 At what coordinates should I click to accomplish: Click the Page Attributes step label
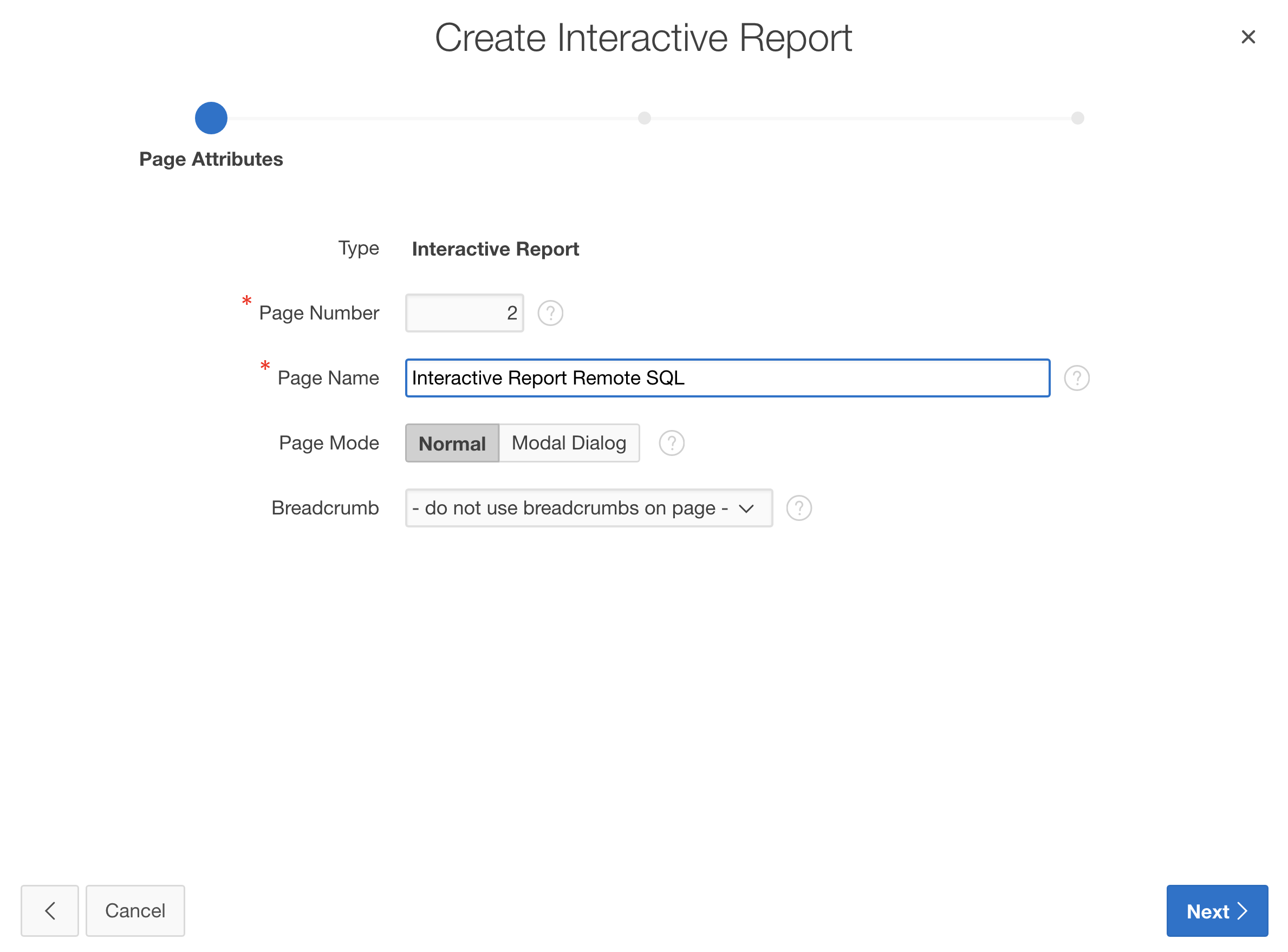click(211, 159)
